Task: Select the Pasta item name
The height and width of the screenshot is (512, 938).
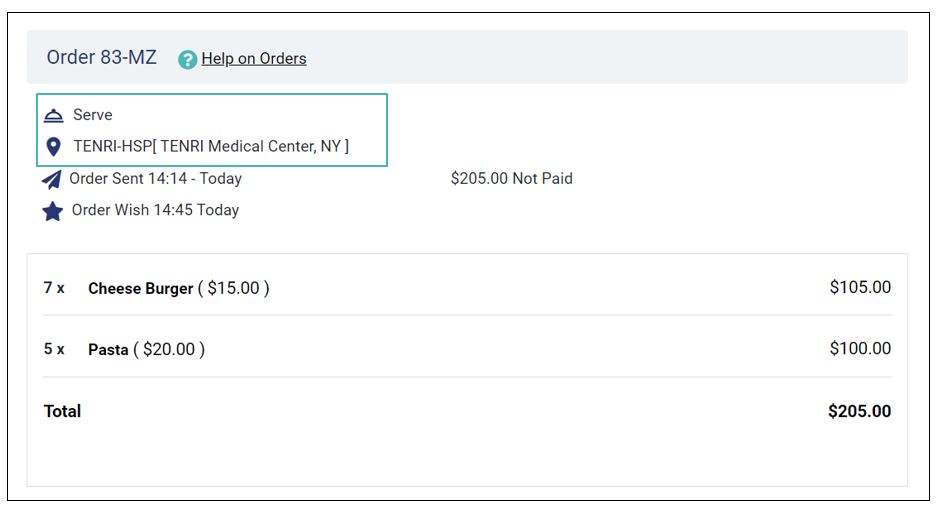Action: 108,349
